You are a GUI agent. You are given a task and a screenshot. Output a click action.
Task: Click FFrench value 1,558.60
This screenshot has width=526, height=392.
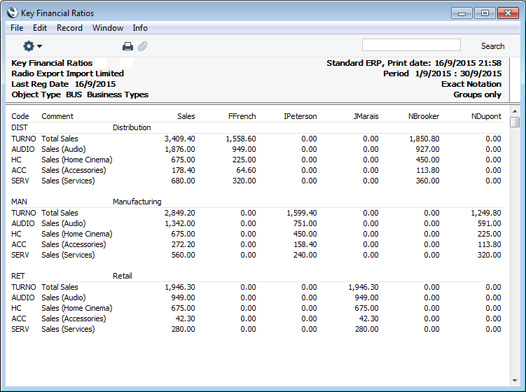241,139
